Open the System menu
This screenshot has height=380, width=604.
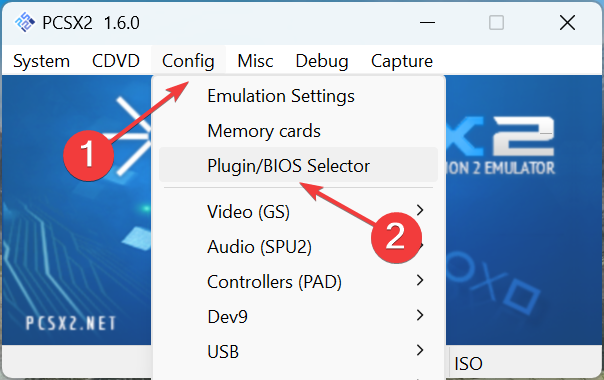click(x=41, y=61)
